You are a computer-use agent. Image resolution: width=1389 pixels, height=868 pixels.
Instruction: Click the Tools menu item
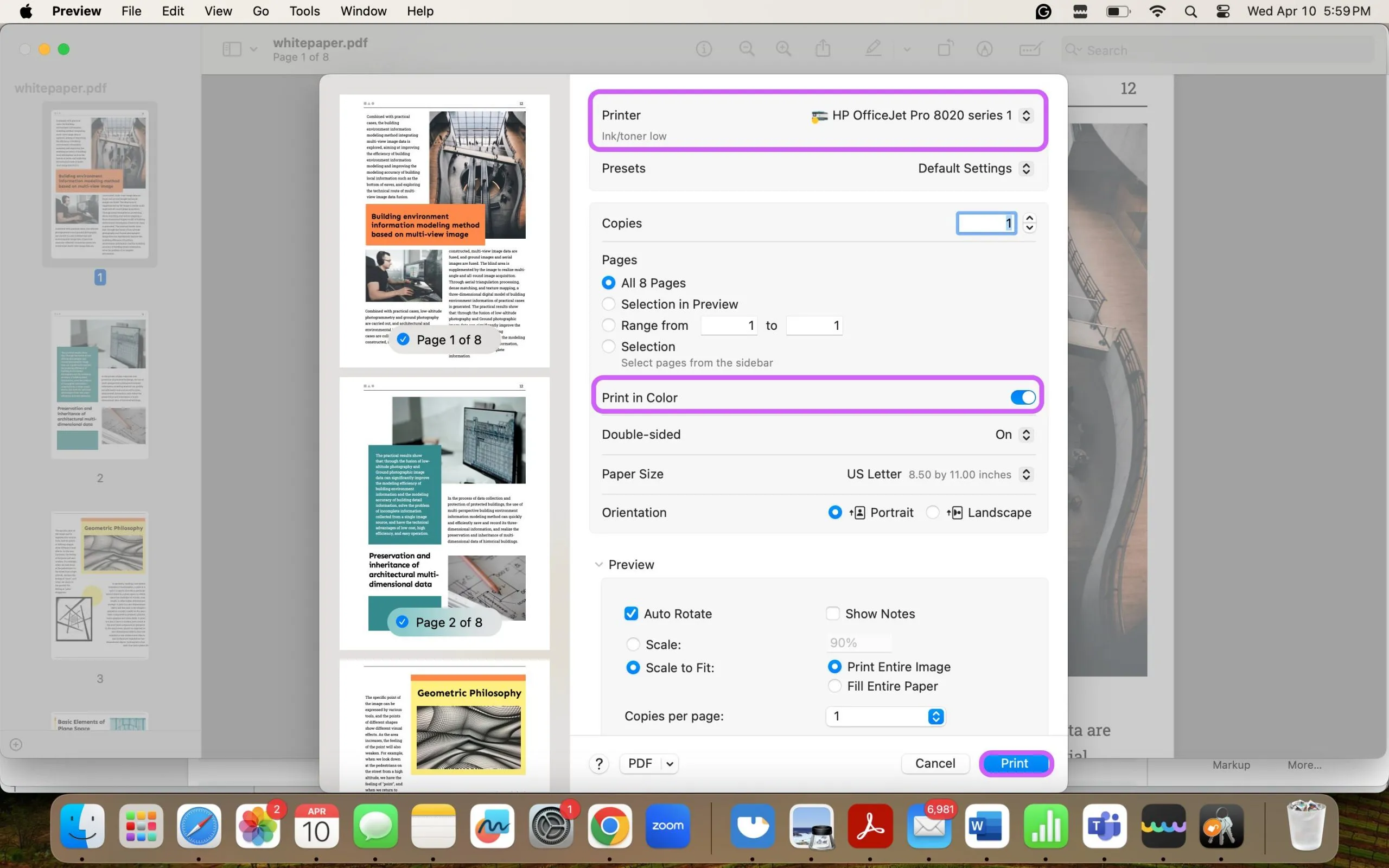(304, 11)
